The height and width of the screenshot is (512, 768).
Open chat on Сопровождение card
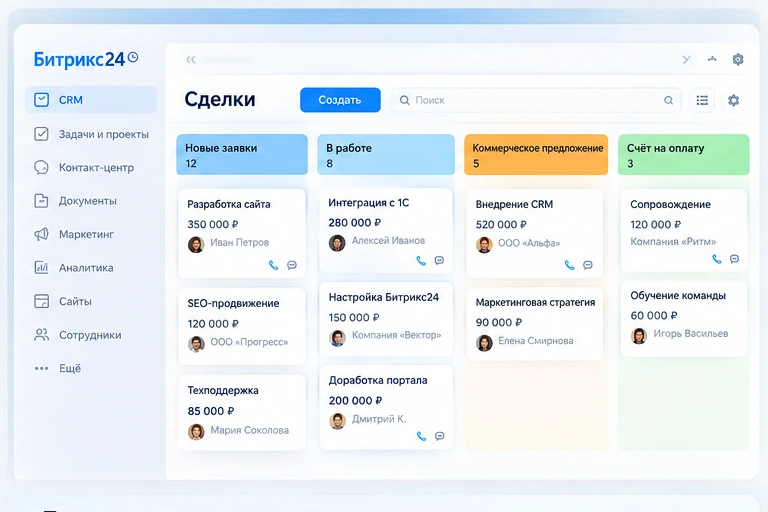pos(734,259)
